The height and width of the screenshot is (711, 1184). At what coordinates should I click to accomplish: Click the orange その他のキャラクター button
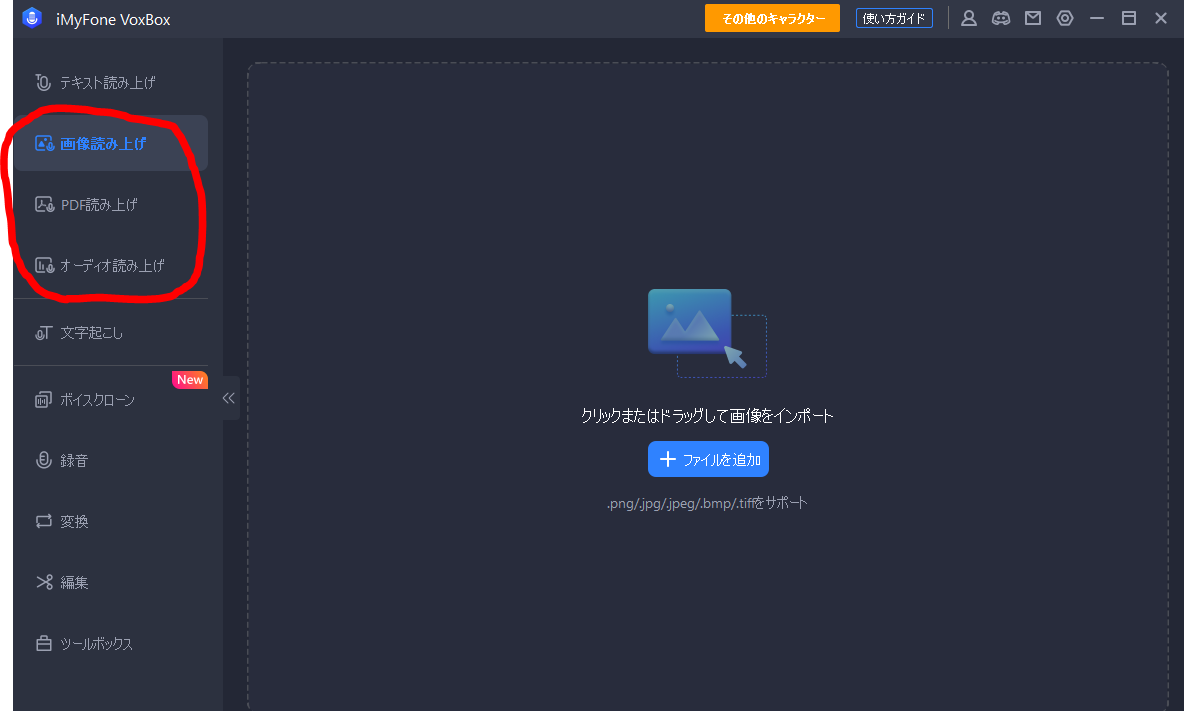coord(772,19)
